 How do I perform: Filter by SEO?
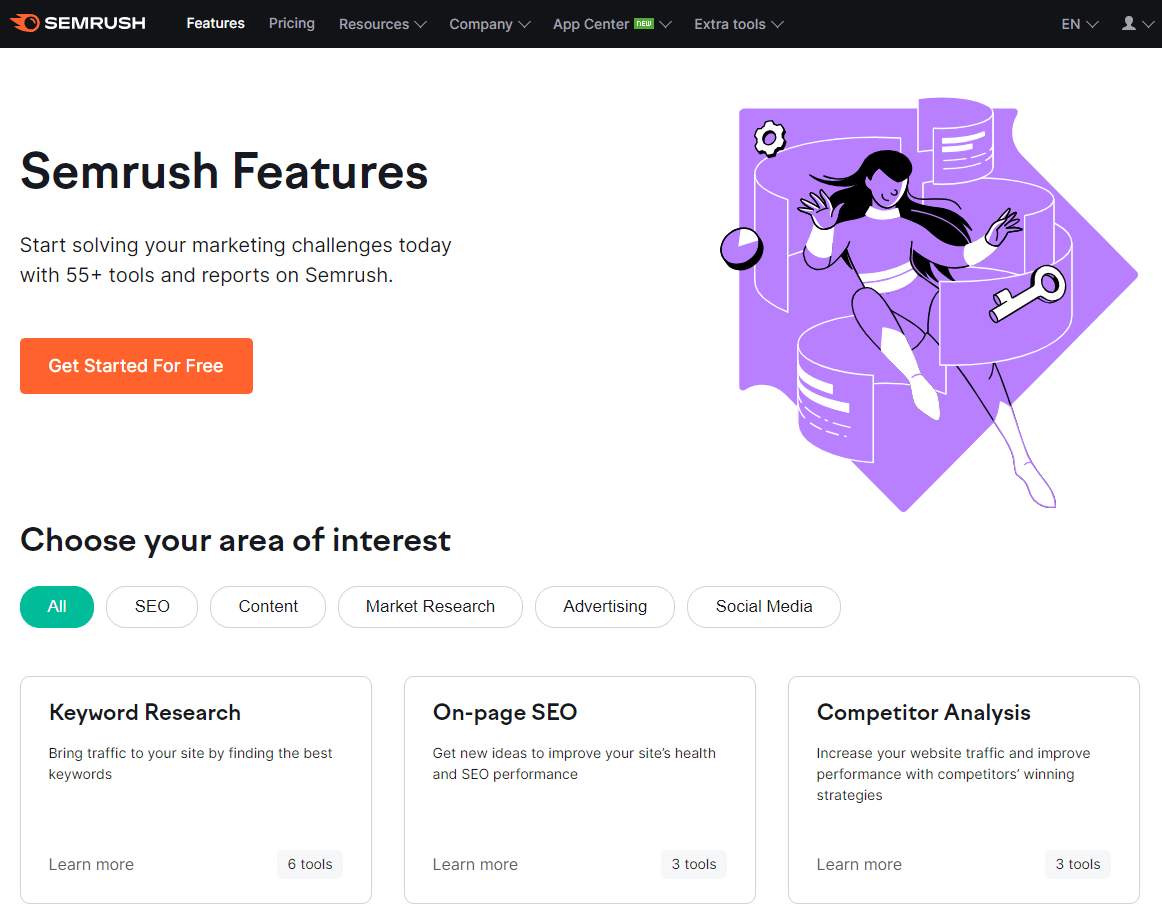tap(152, 606)
